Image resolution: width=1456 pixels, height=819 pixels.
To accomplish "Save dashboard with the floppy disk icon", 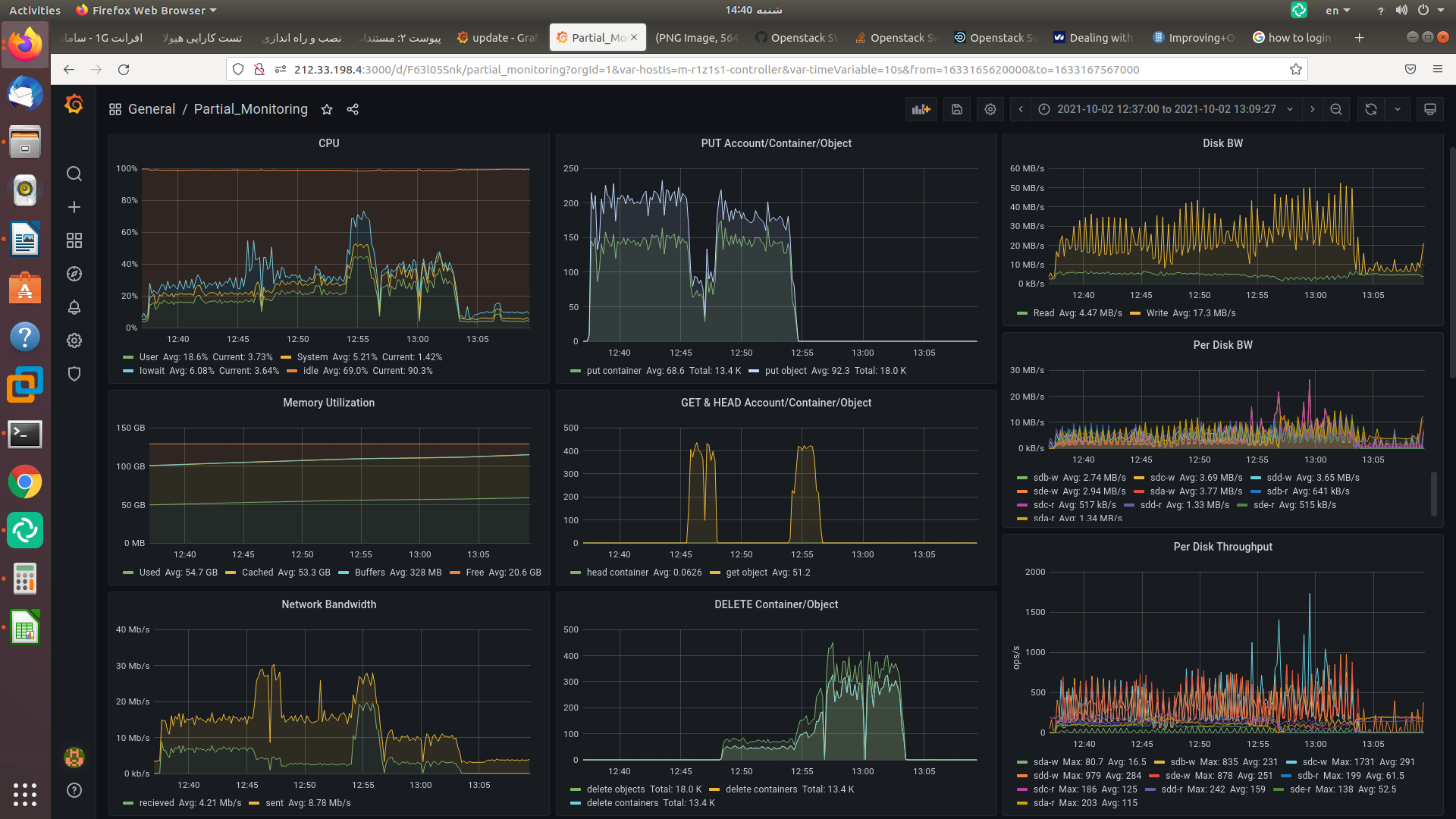I will coord(957,109).
